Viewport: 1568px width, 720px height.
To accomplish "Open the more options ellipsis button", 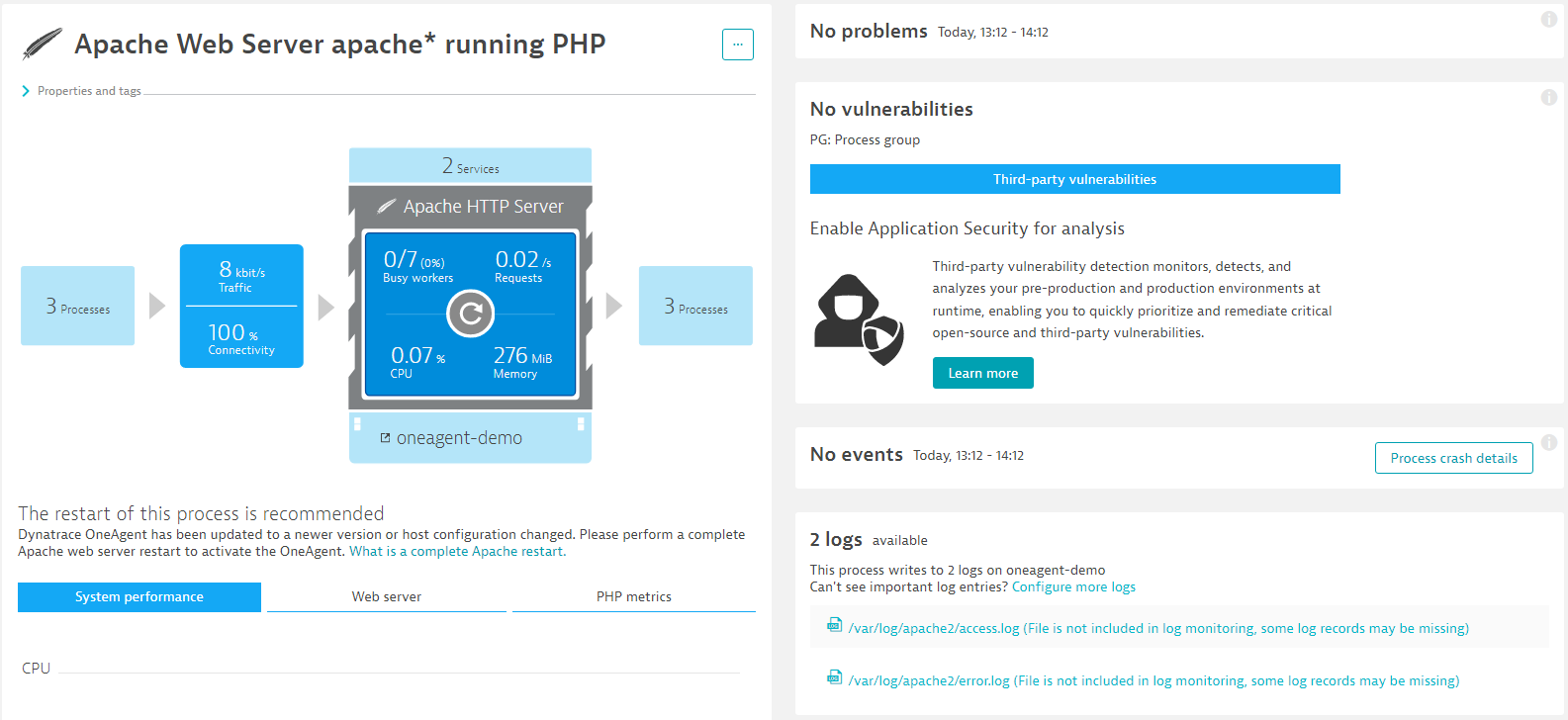I will 737,45.
